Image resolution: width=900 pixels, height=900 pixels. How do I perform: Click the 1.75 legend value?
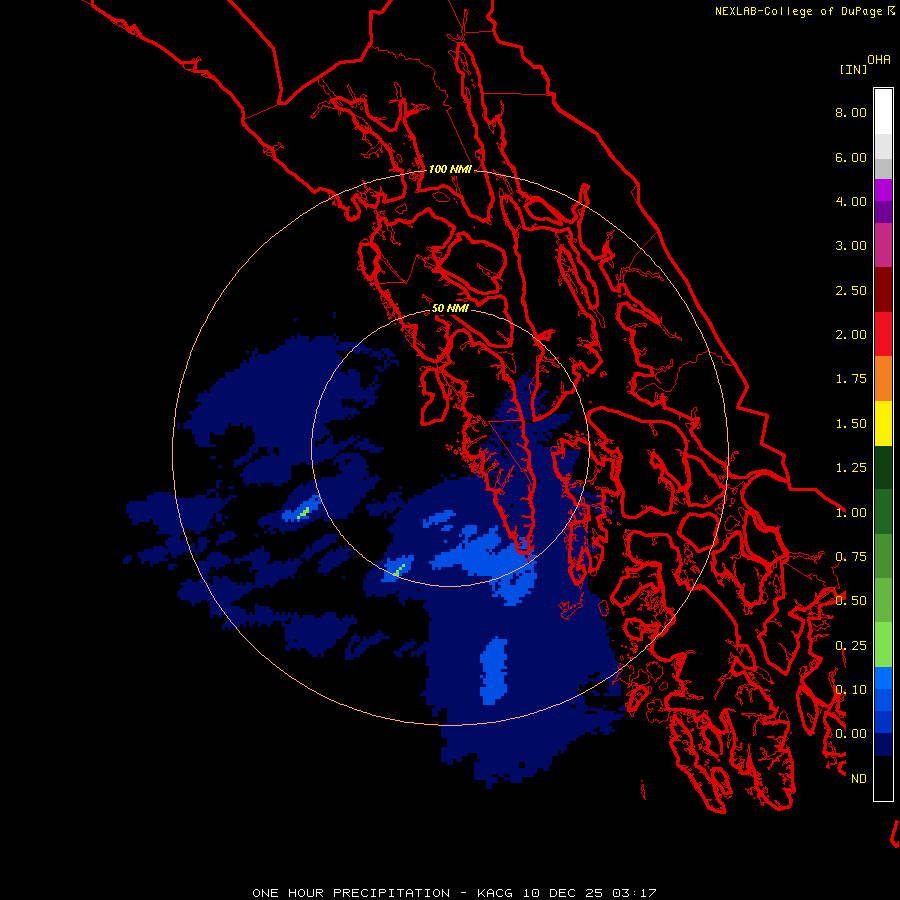pos(851,379)
